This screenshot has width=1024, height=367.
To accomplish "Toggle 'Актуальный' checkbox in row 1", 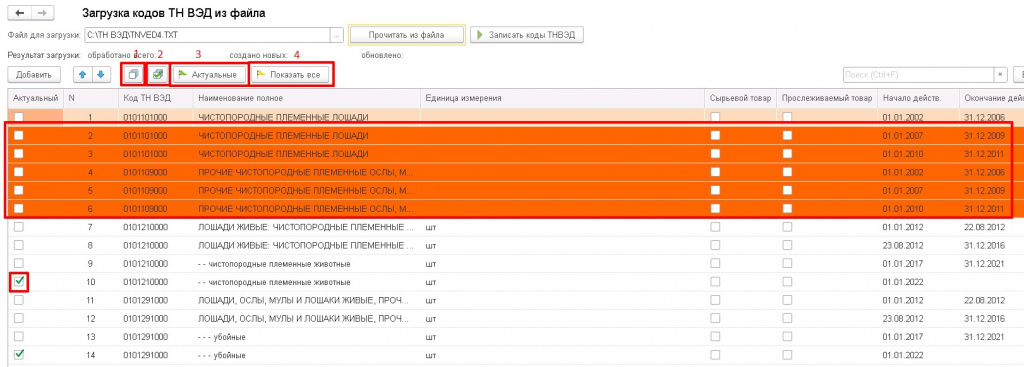I will click(19, 117).
